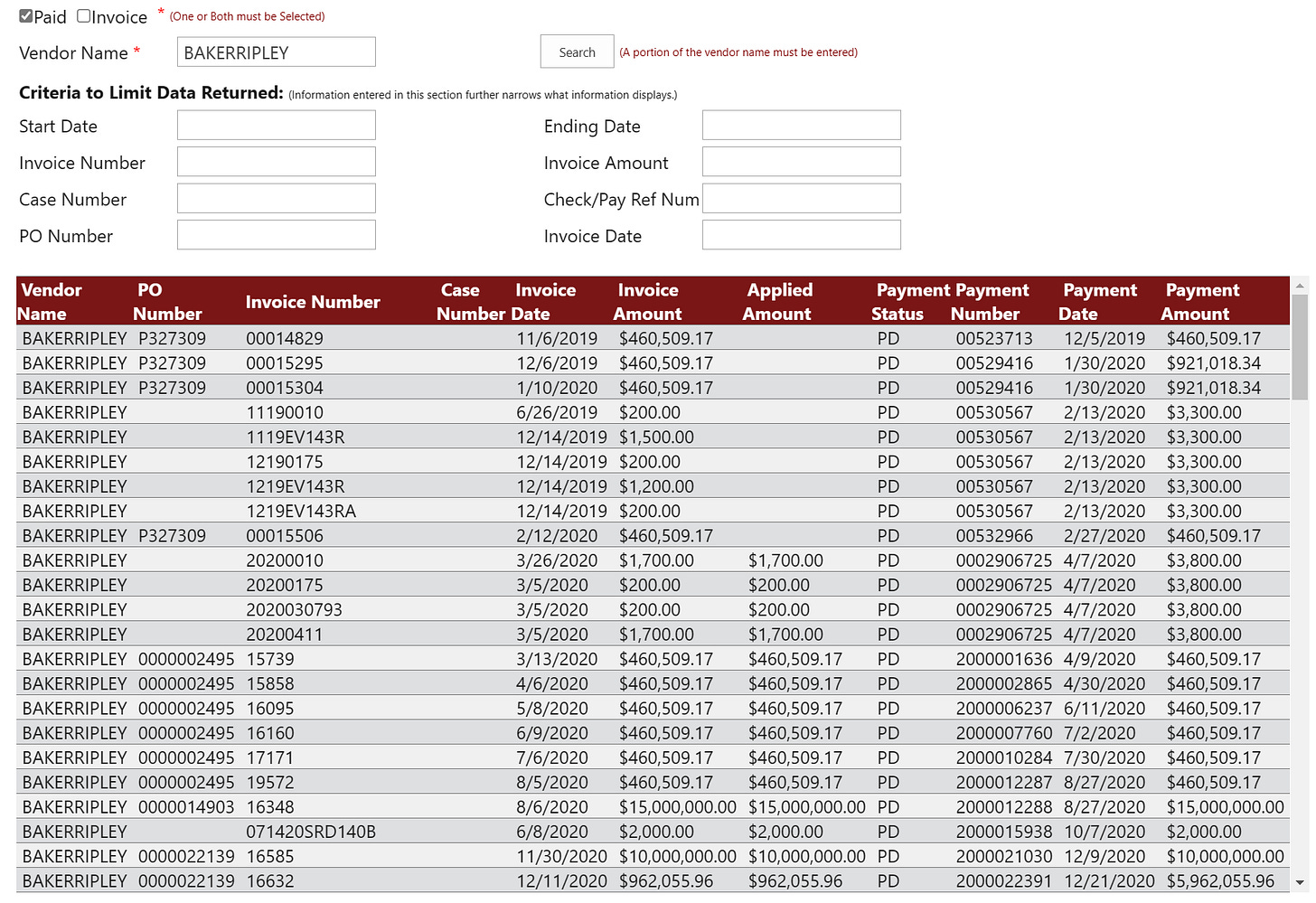Click invoice number 17171

click(270, 758)
